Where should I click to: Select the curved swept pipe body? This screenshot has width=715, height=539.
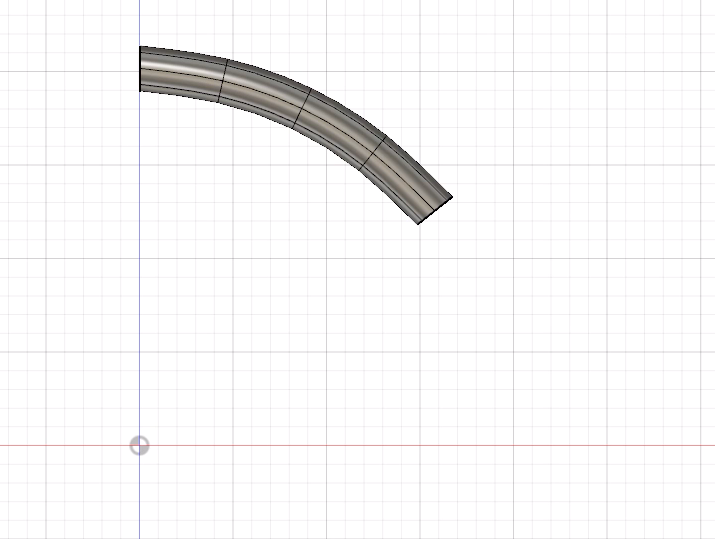point(301,107)
